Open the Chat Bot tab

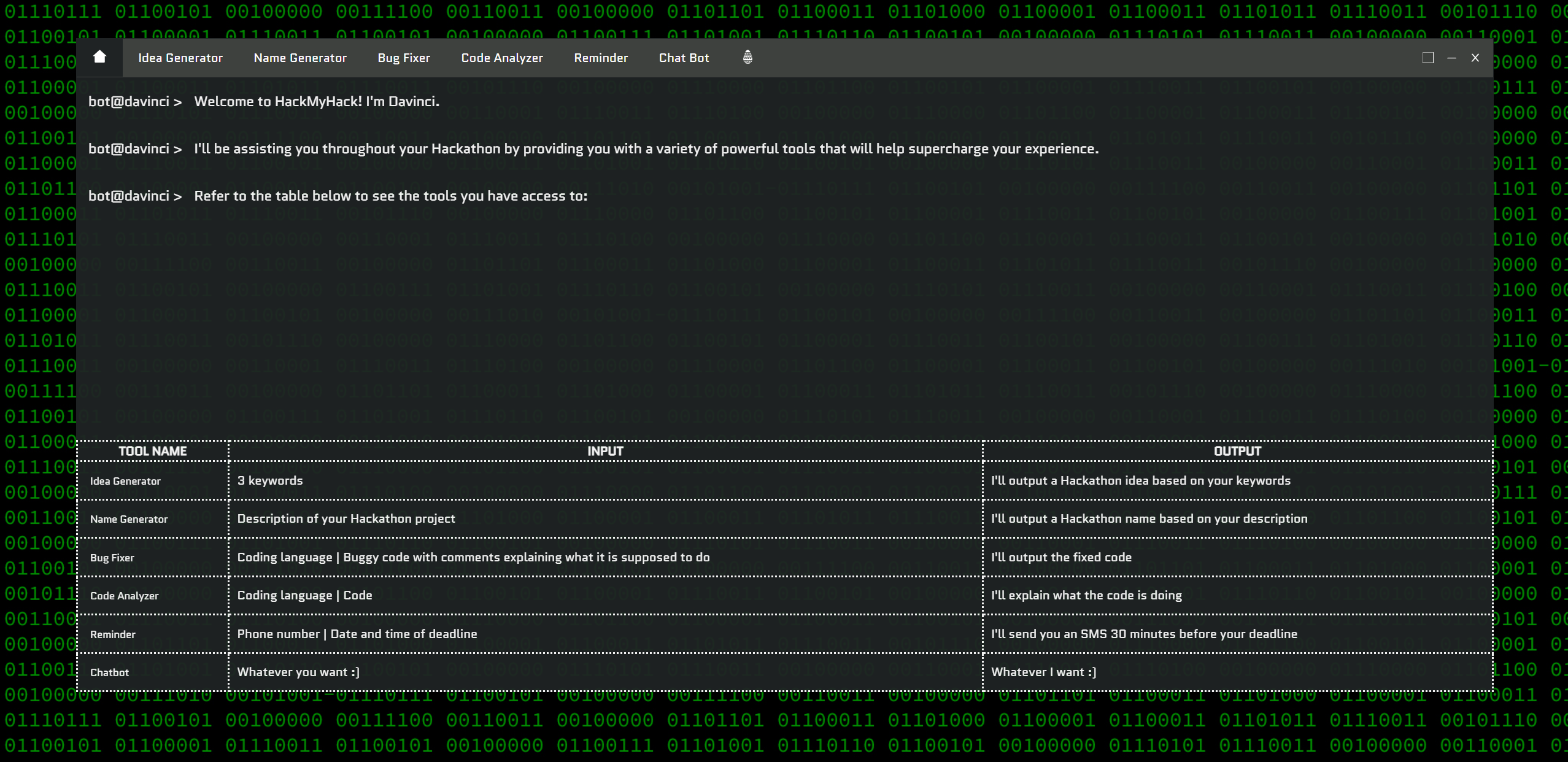tap(683, 58)
